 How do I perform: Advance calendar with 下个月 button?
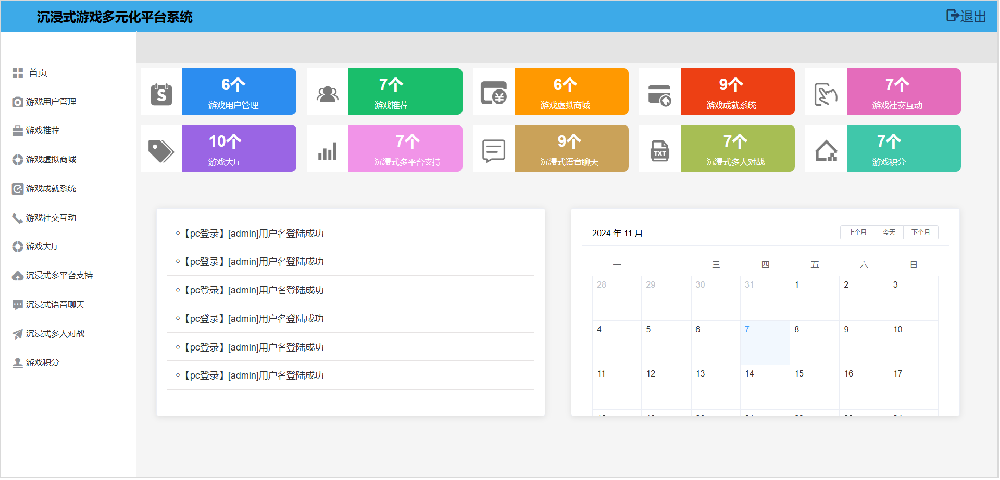pyautogui.click(x=921, y=232)
